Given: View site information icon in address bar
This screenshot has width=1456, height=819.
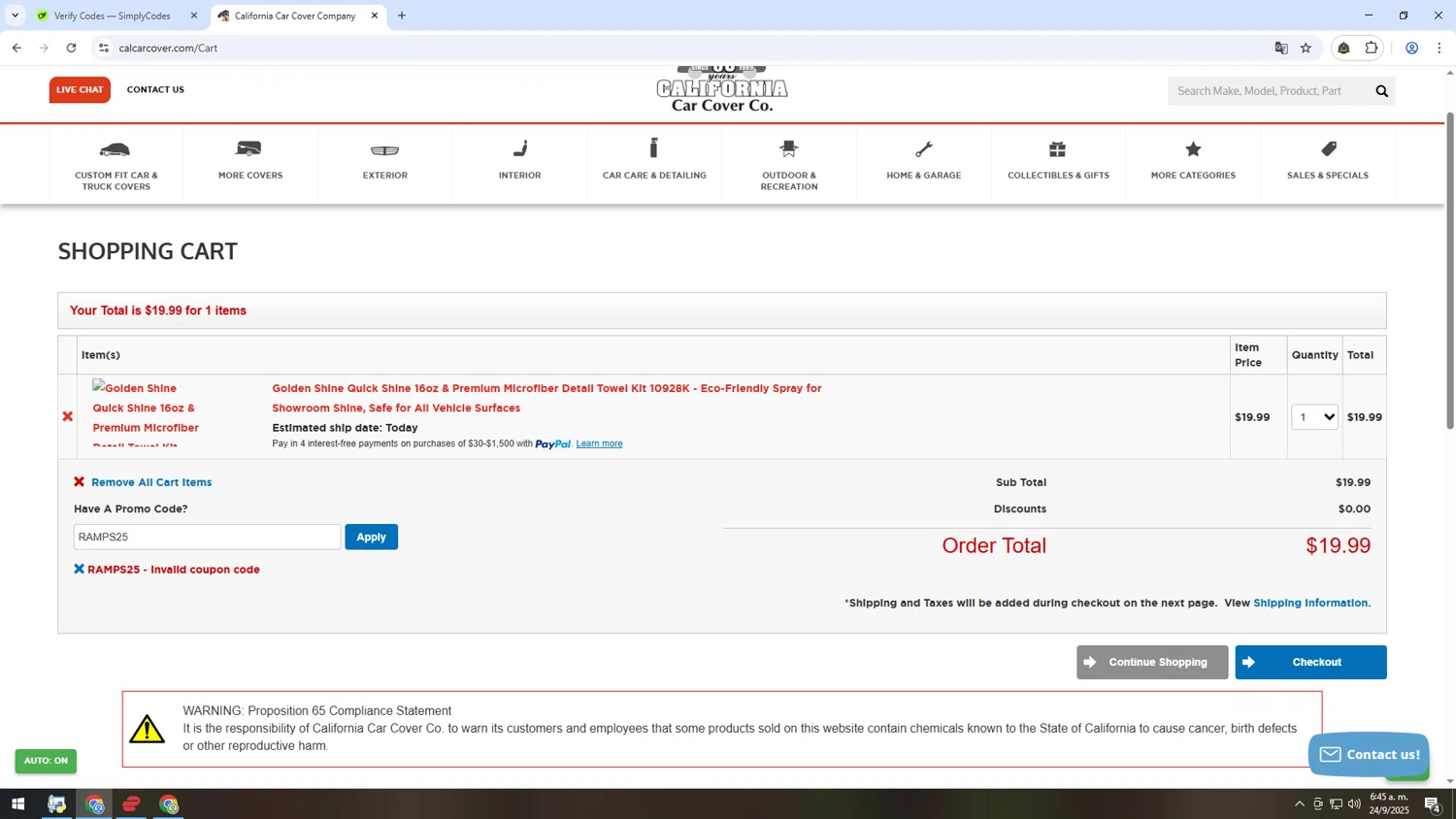Looking at the screenshot, I should coord(104,48).
